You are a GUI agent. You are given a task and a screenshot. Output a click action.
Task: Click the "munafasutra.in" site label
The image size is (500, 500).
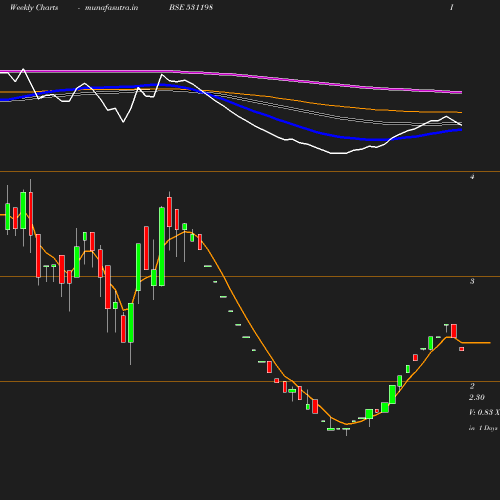tap(111, 8)
